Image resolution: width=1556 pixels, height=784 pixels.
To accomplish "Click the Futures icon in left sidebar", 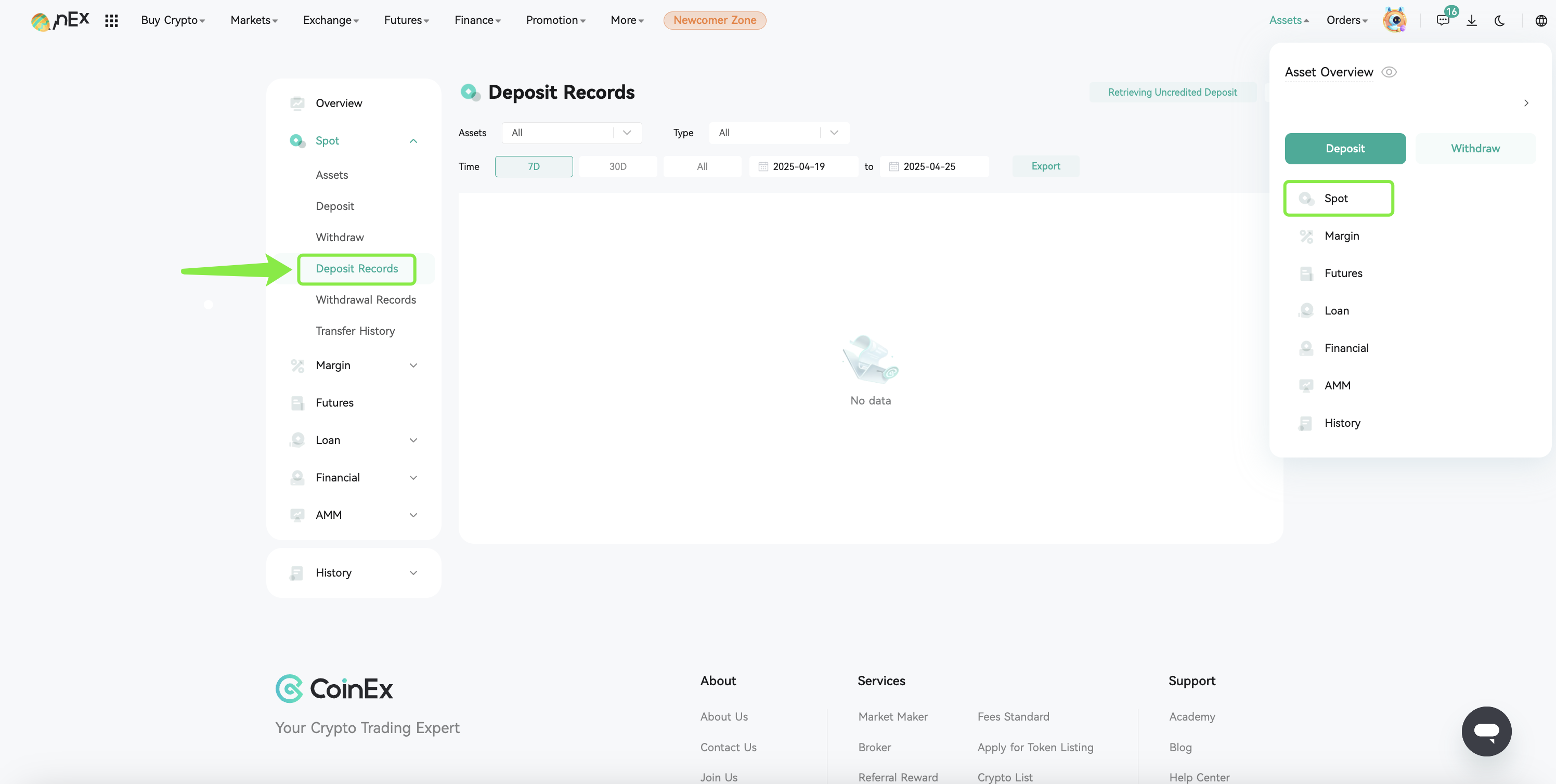I will coord(297,403).
